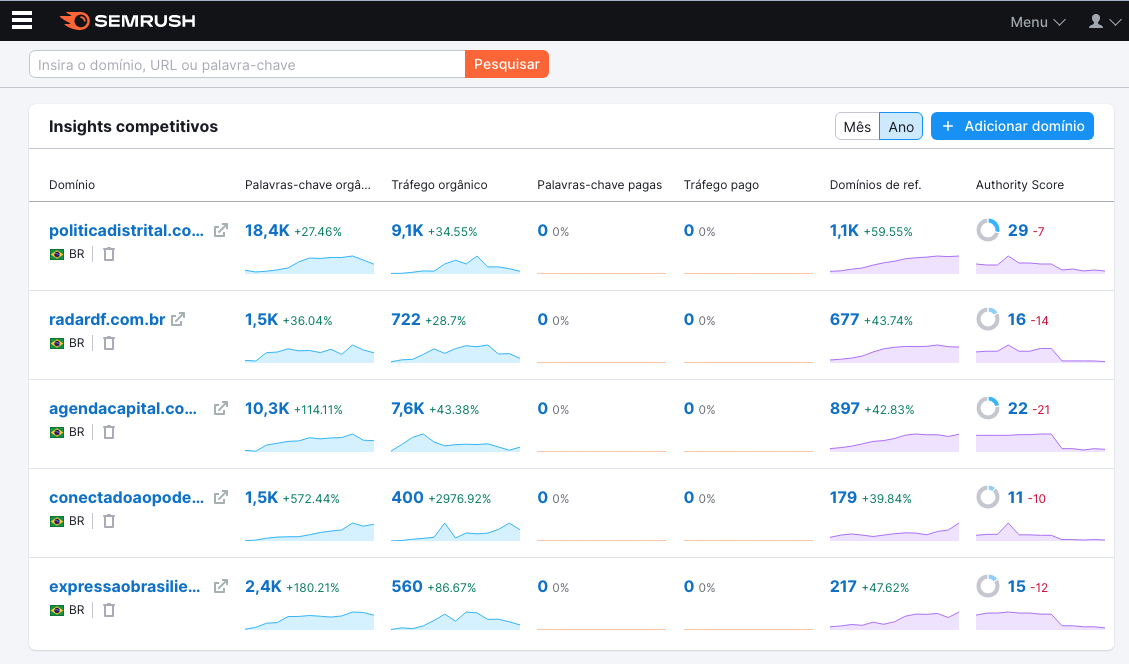This screenshot has width=1129, height=664.
Task: Select the Ano period option
Action: [x=901, y=127]
